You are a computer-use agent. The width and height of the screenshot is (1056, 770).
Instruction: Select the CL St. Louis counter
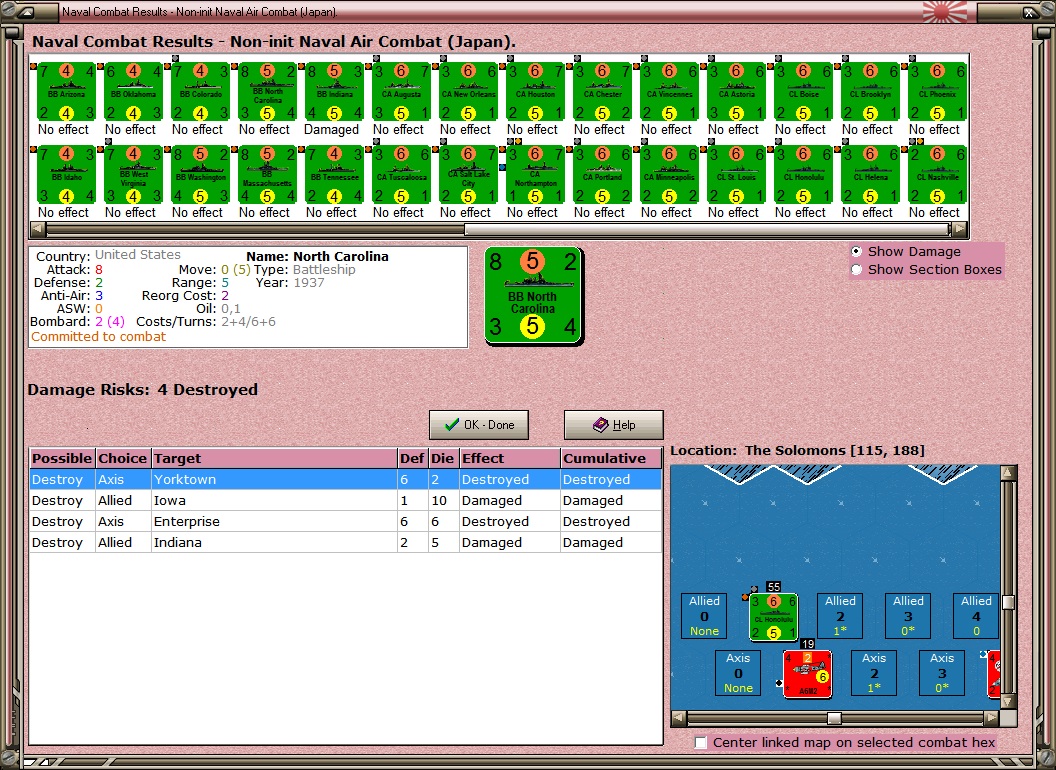point(736,175)
